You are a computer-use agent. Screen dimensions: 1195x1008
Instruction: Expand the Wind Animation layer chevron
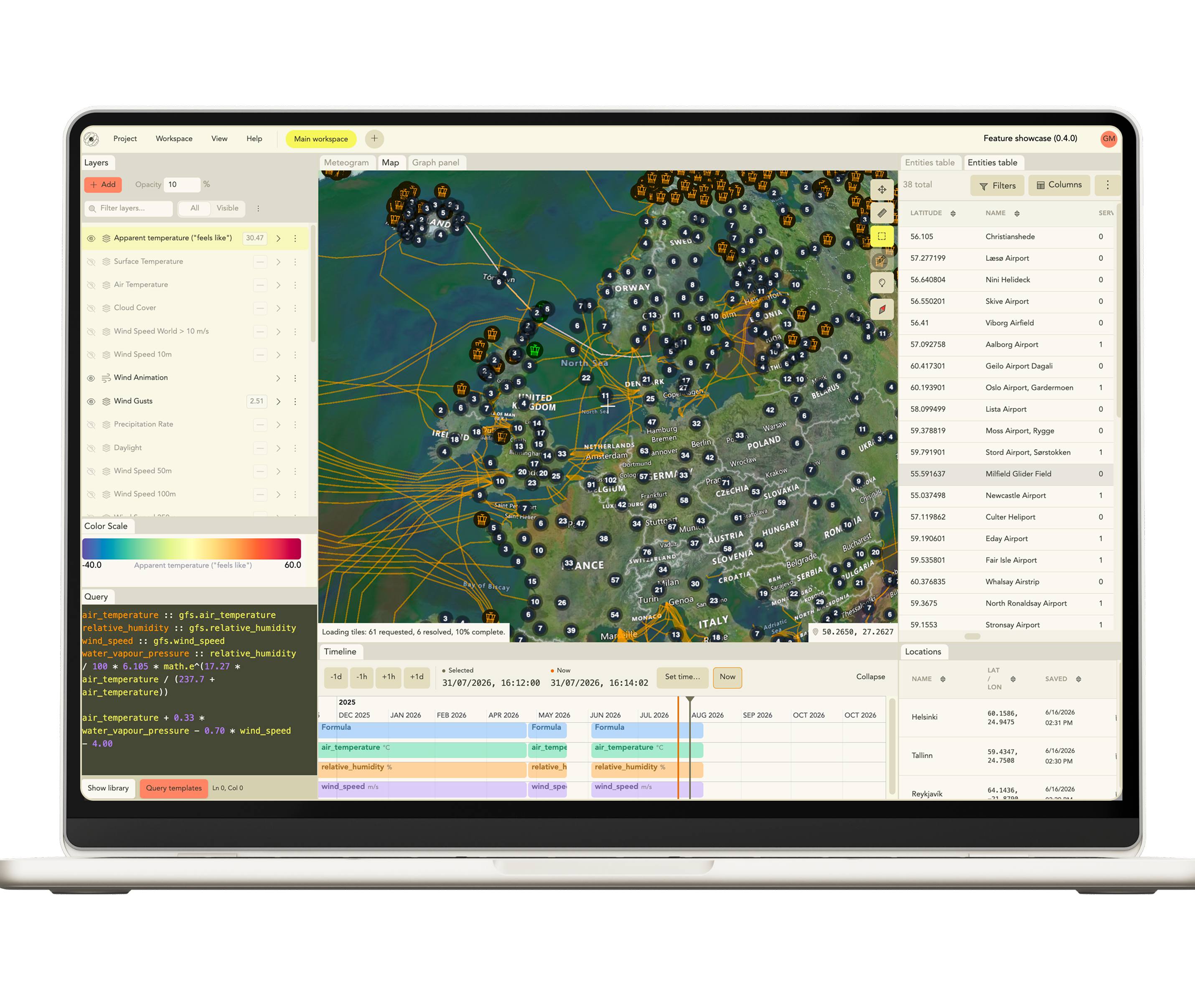(278, 378)
